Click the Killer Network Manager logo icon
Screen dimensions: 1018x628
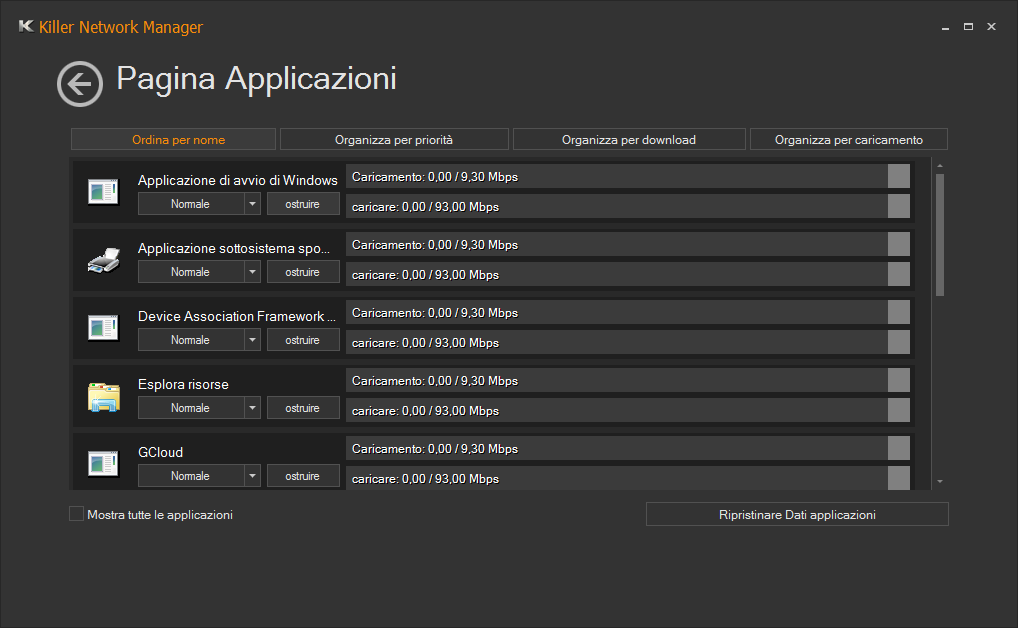[x=26, y=27]
